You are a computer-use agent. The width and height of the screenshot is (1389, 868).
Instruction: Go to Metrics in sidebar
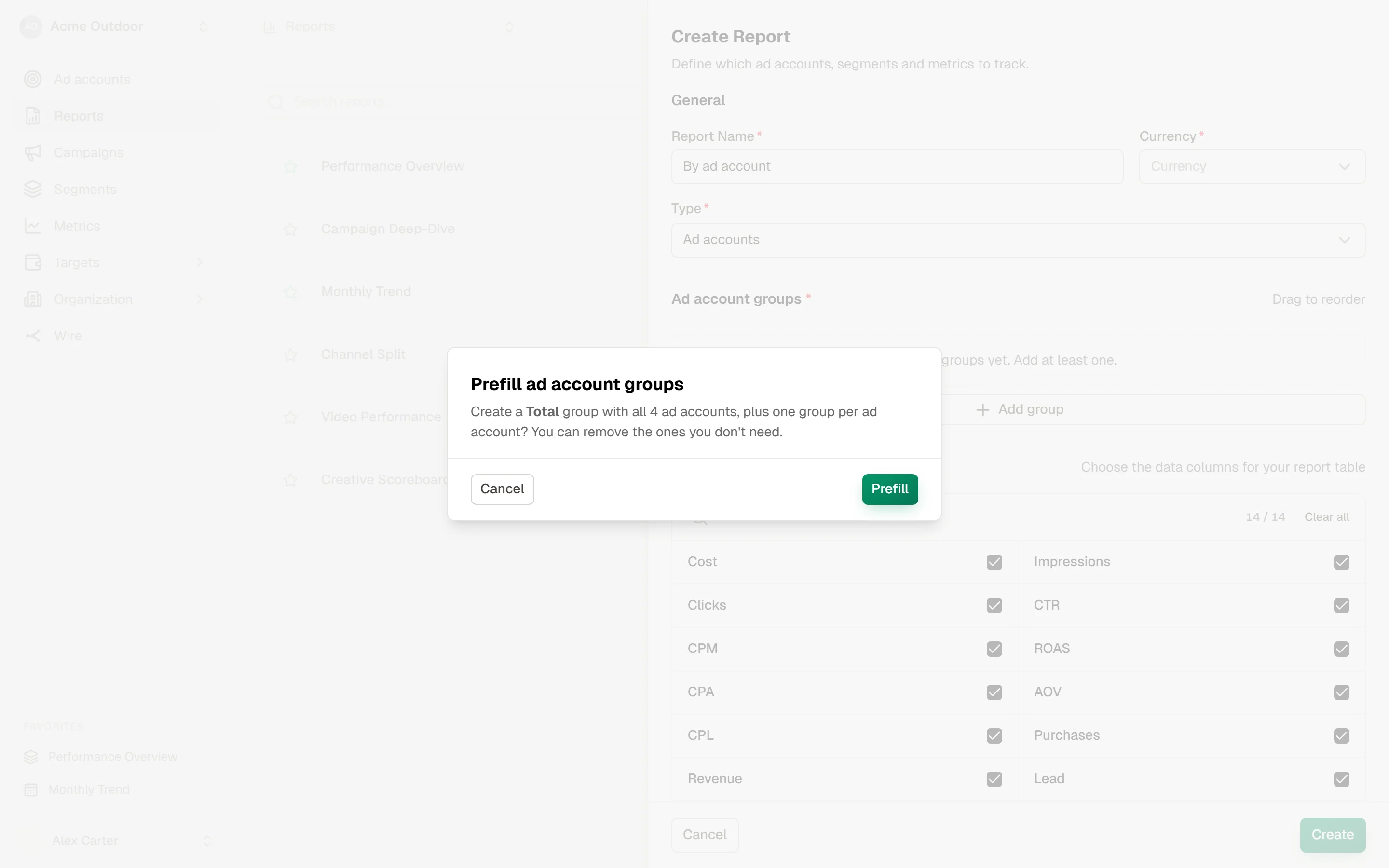[x=115, y=226]
